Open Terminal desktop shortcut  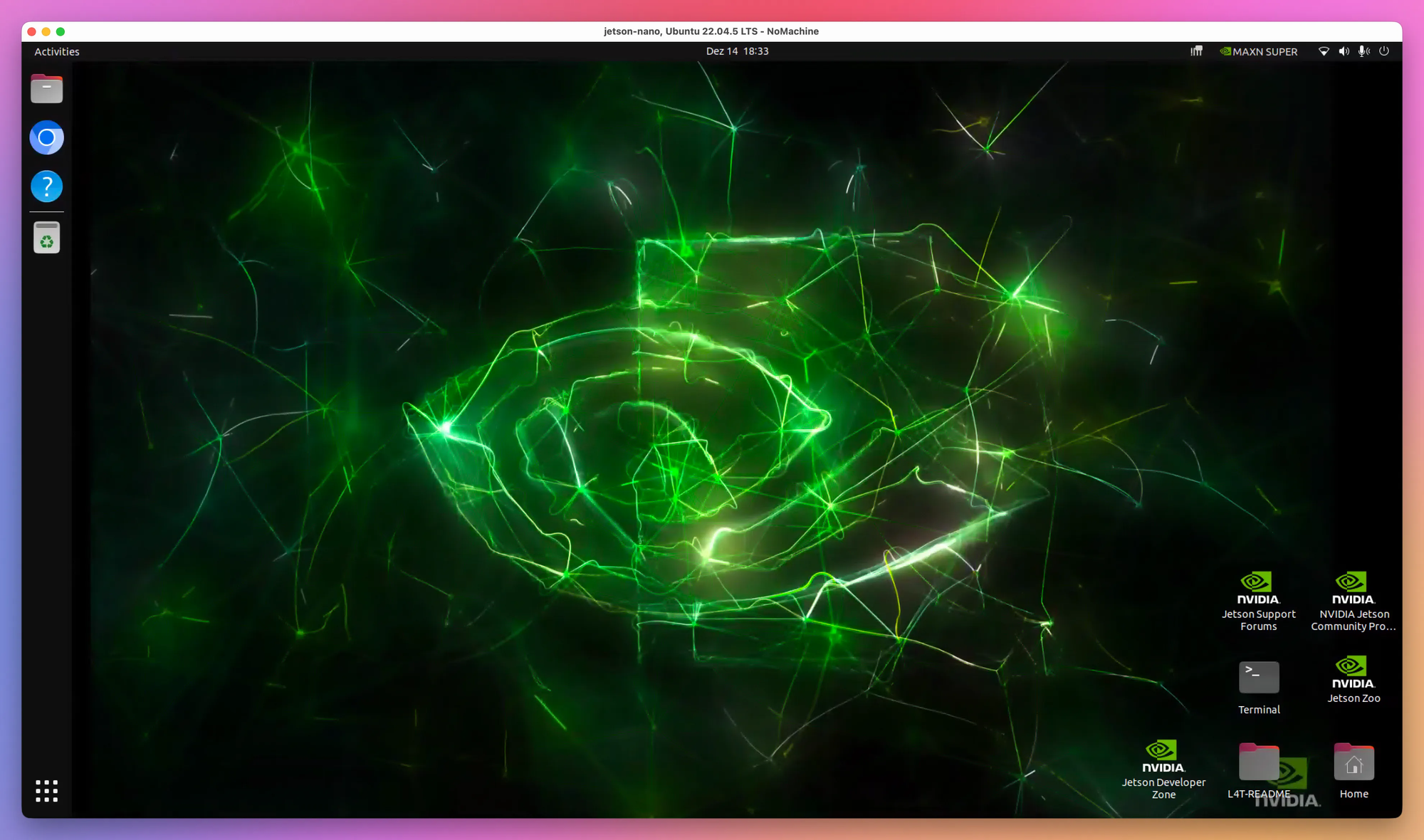coord(1258,678)
